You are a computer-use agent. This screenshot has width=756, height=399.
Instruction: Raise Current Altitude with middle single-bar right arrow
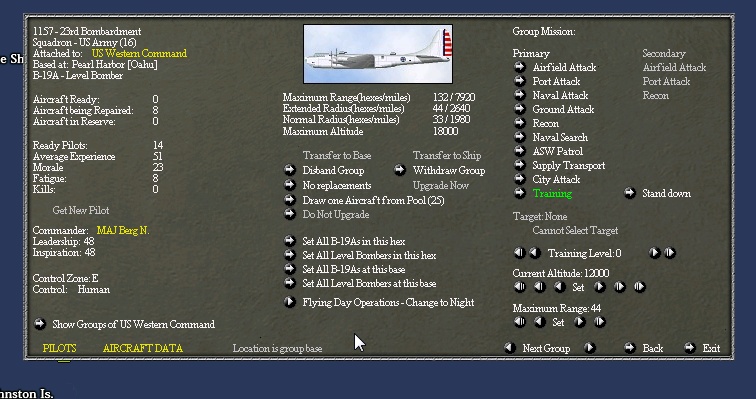[x=620, y=287]
